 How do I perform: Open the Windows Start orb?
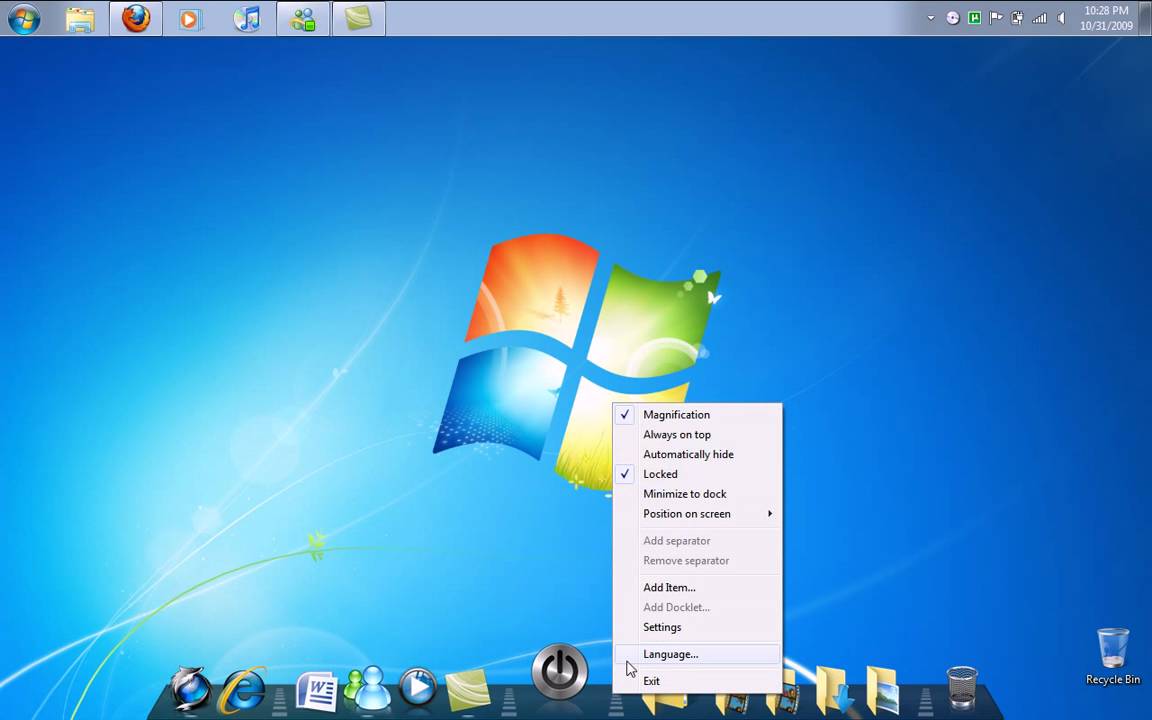[x=24, y=18]
